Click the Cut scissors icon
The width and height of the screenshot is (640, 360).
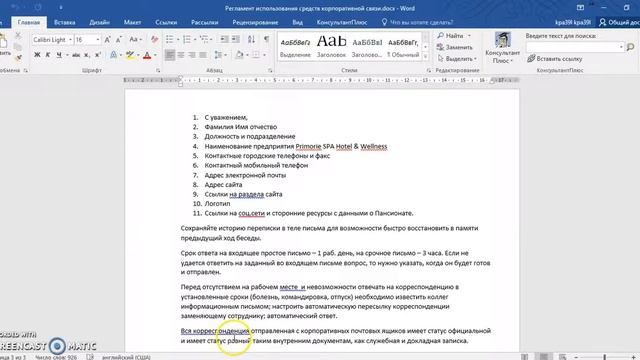(18, 36)
